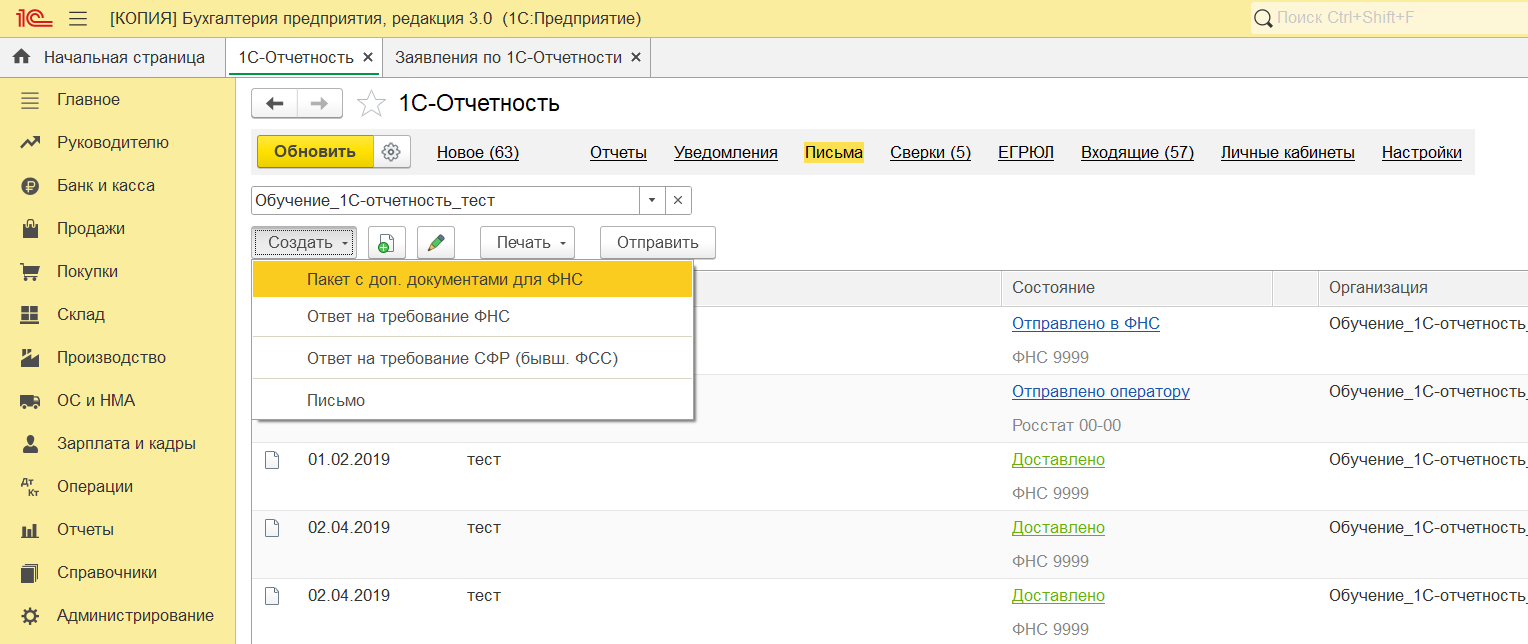Open Письма link
Image resolution: width=1528 pixels, height=644 pixels.
point(834,153)
